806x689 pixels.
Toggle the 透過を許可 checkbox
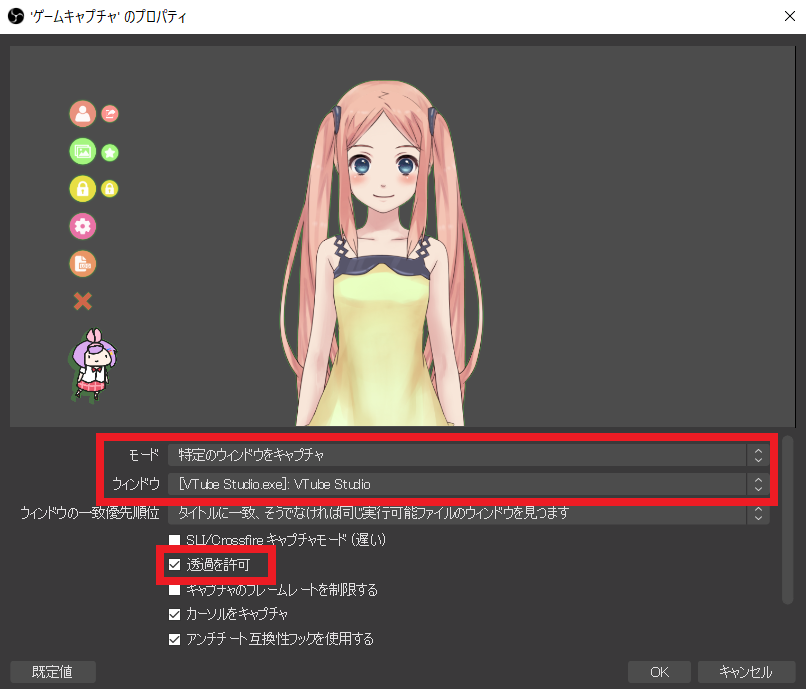[x=175, y=565]
